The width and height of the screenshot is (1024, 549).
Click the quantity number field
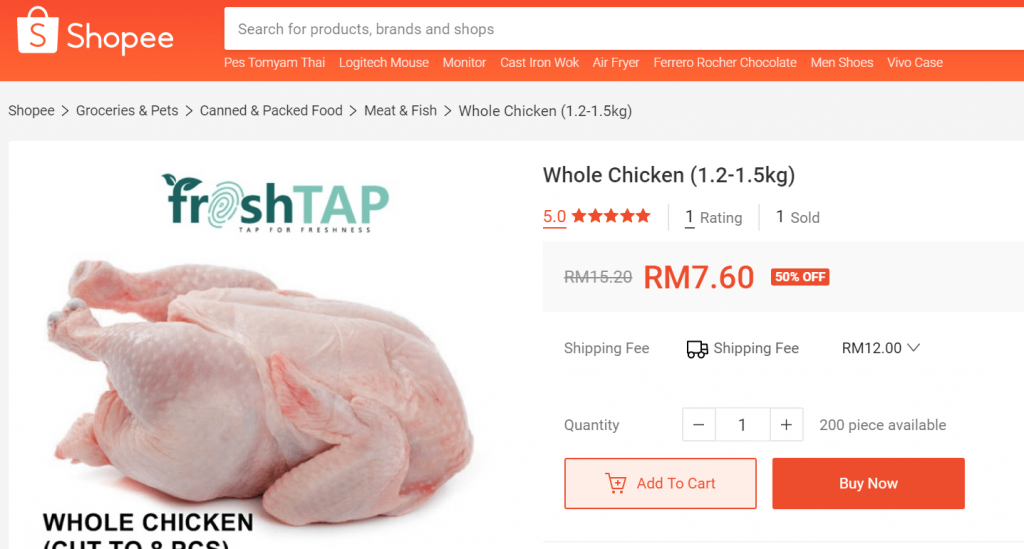[x=743, y=425]
